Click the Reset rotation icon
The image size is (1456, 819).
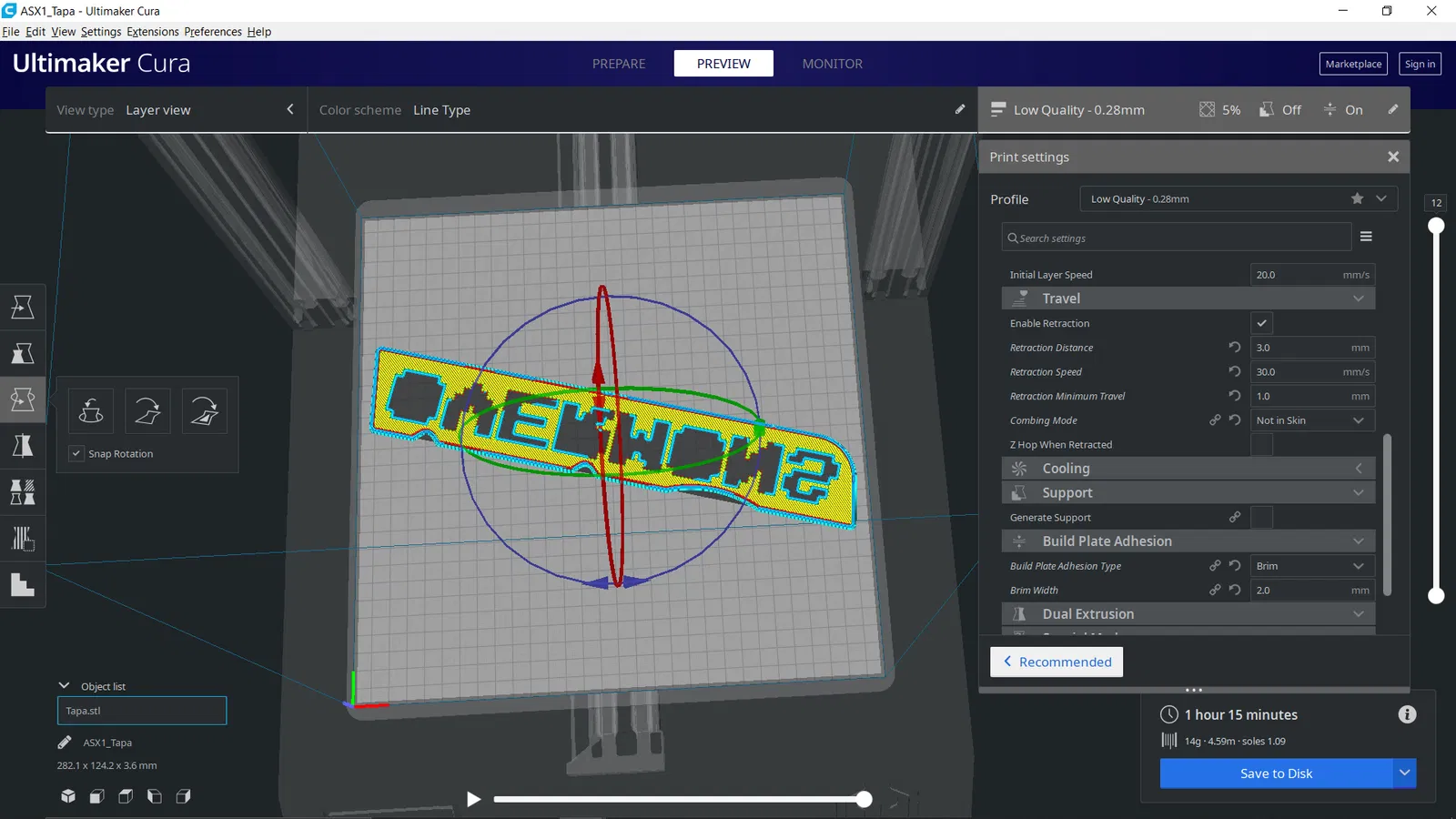point(91,410)
